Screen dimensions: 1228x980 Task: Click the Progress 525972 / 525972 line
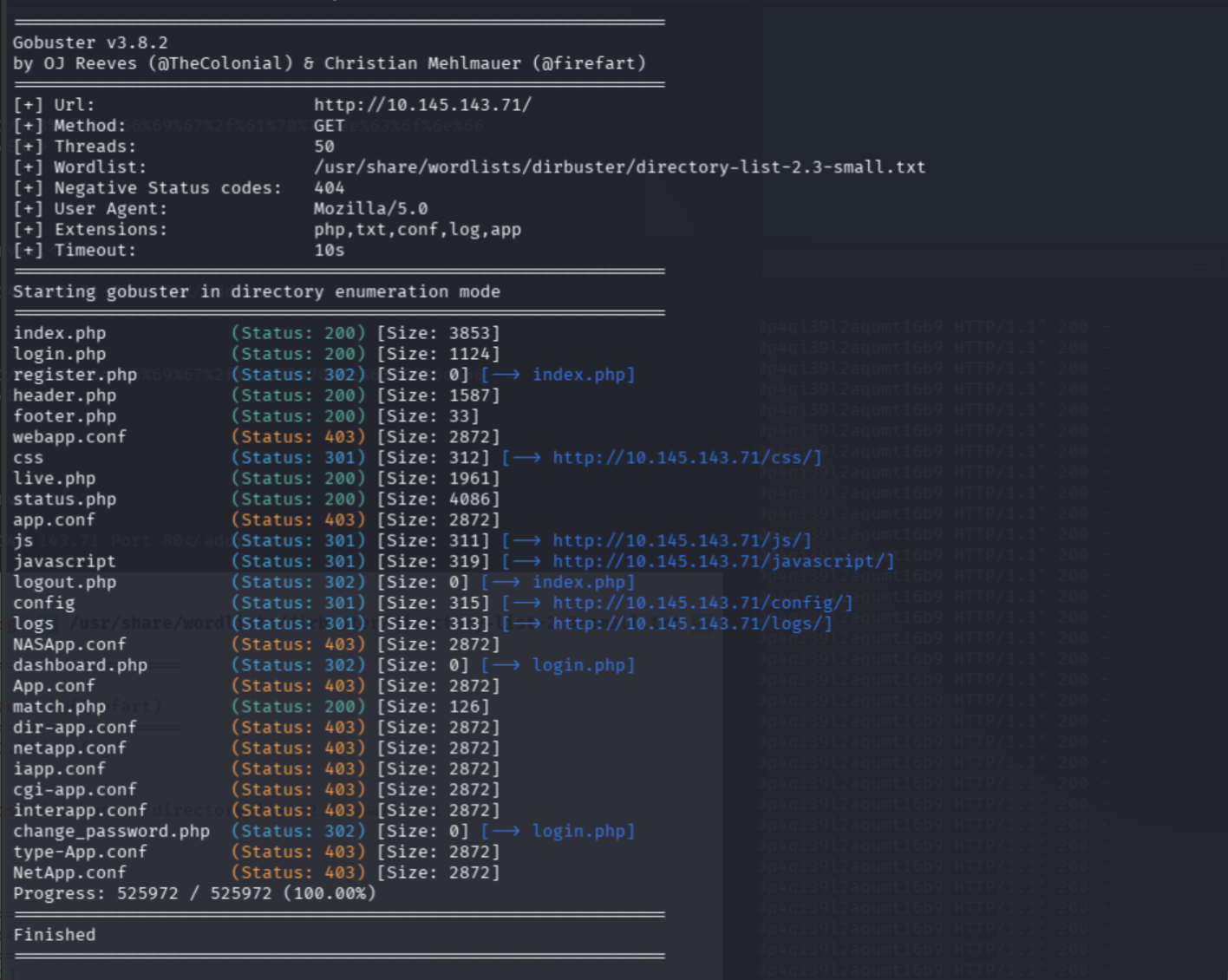(194, 894)
